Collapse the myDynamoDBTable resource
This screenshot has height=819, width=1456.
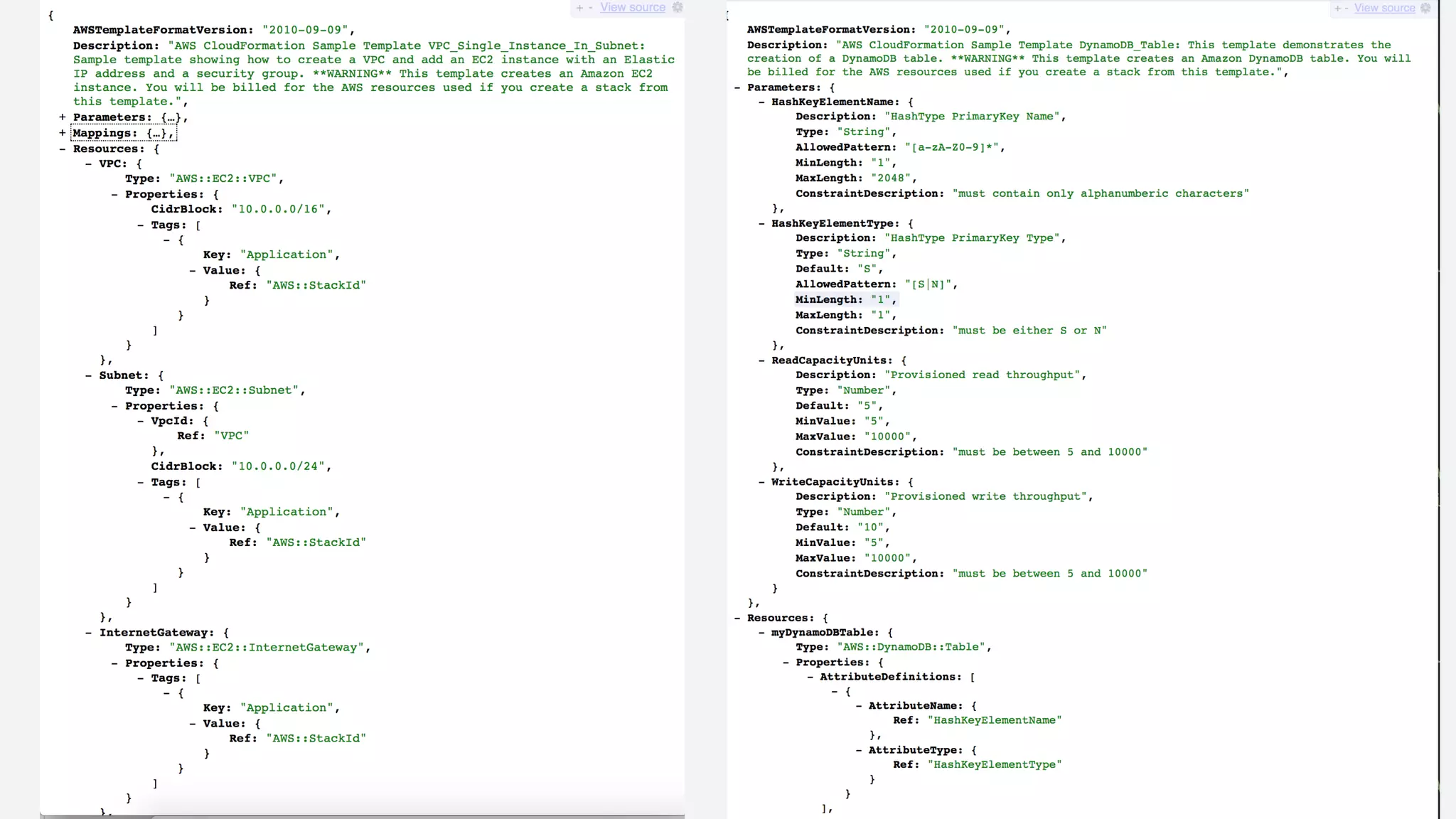coord(761,632)
